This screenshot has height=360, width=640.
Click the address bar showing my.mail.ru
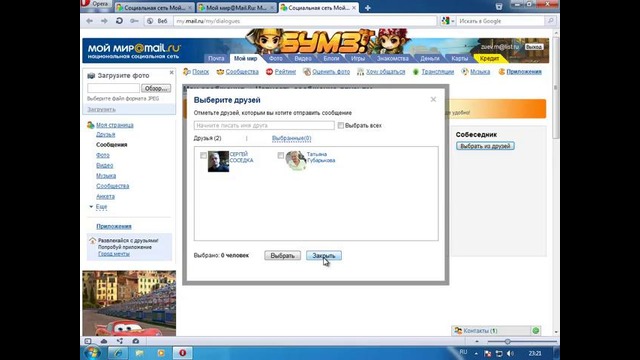click(x=305, y=21)
